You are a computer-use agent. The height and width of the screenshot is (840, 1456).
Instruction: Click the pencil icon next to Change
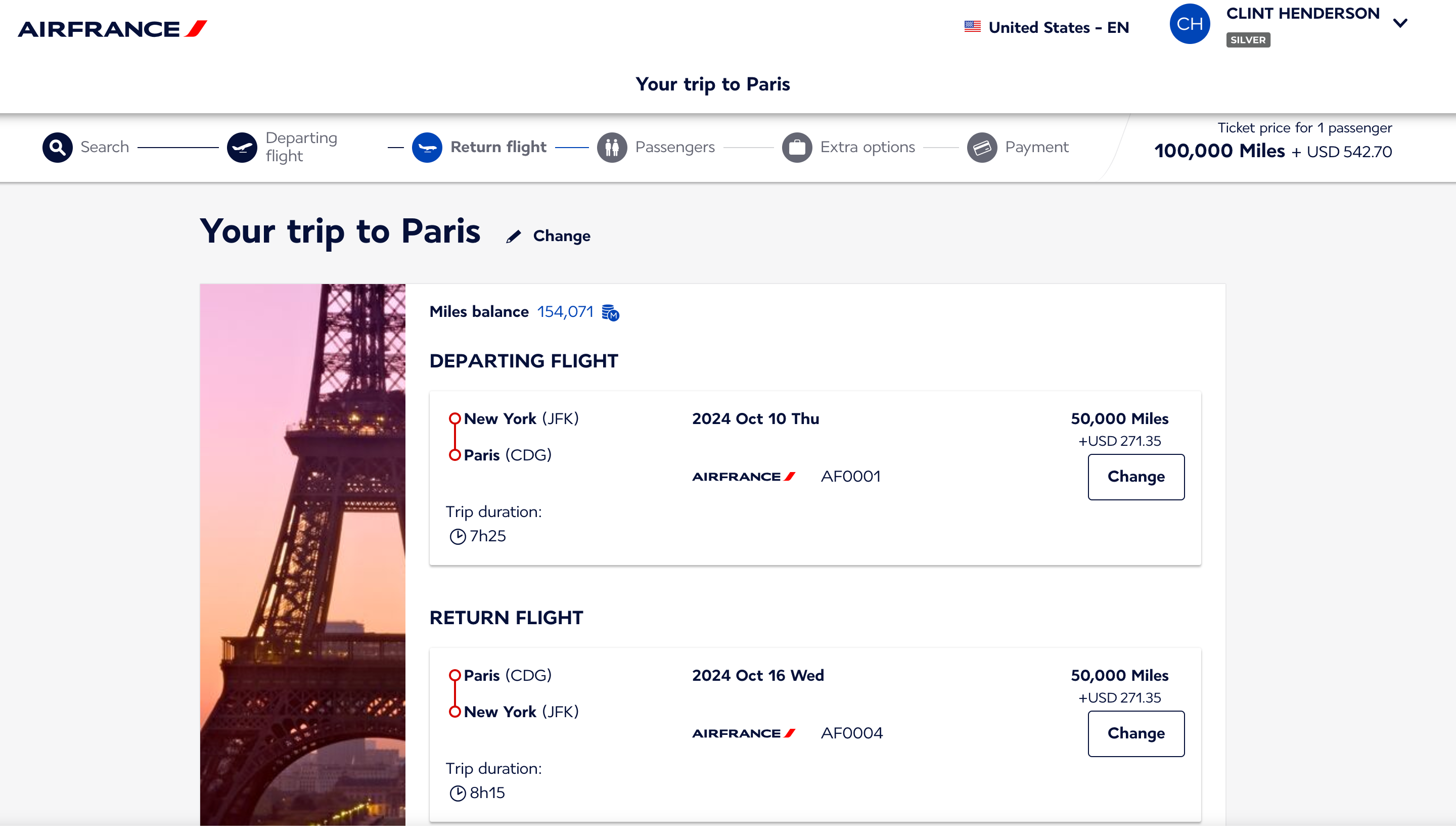click(x=513, y=236)
